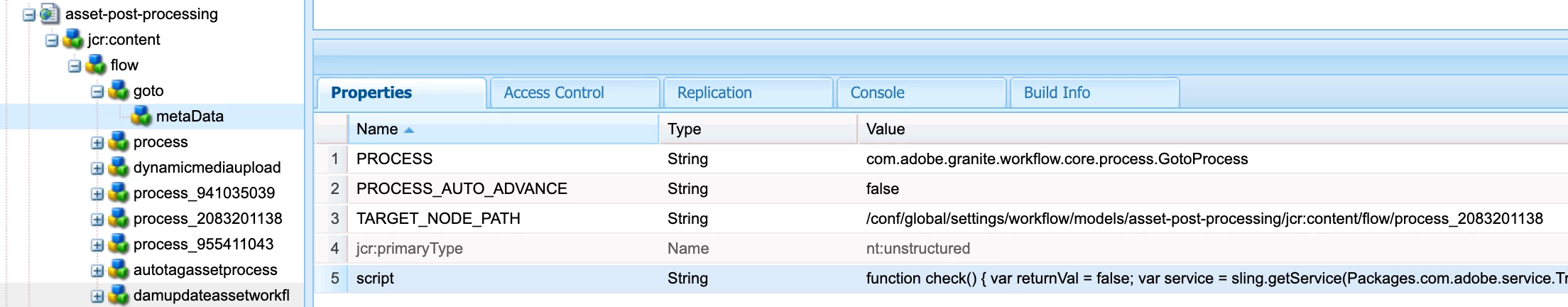Switch to the Access Control tab

tap(554, 92)
